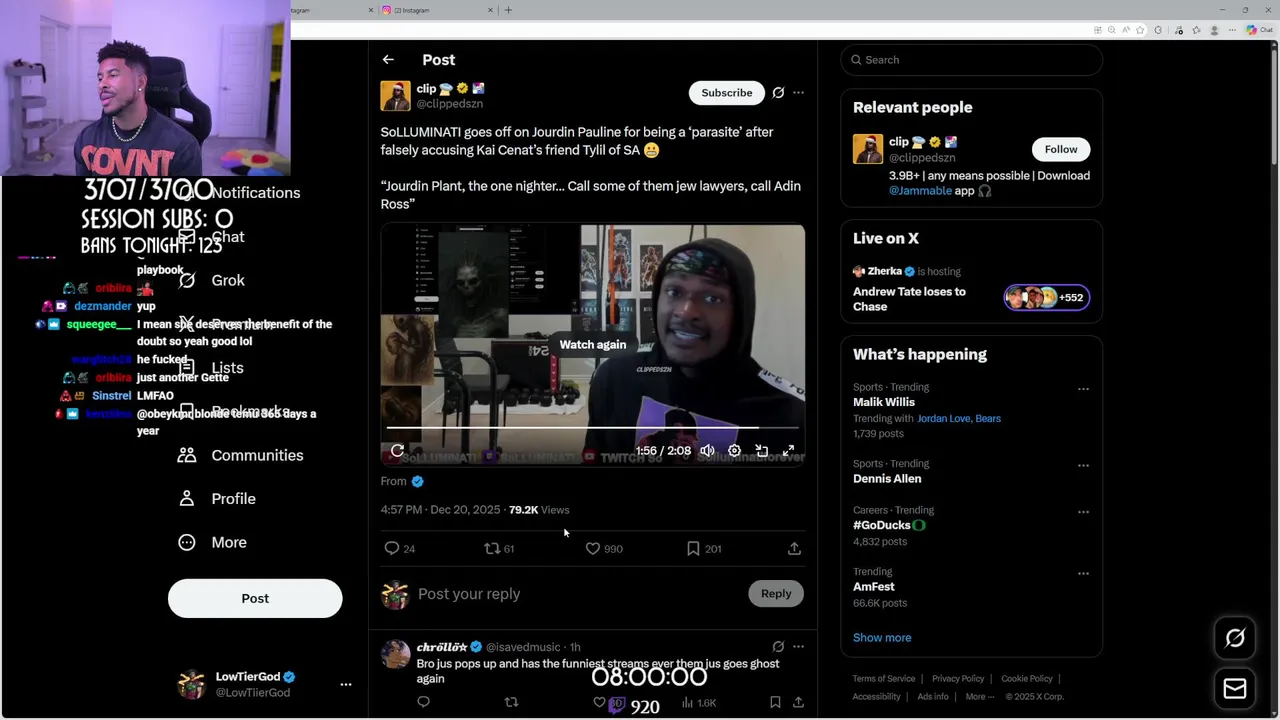Click the replay icon on video
Image resolution: width=1280 pixels, height=720 pixels.
tap(397, 451)
